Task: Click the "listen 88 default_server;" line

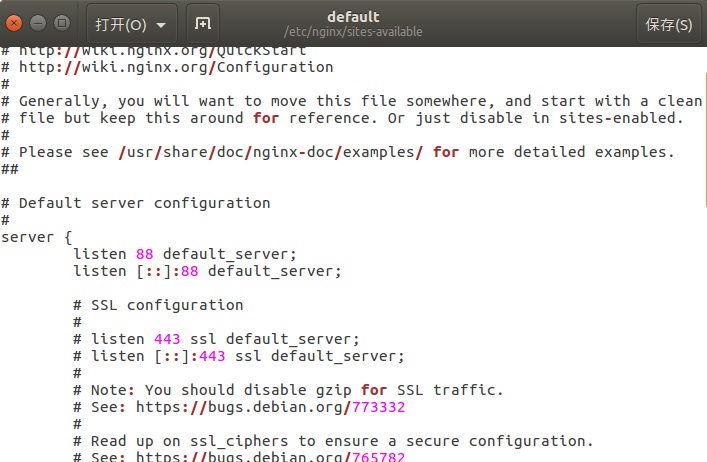Action: (x=185, y=254)
